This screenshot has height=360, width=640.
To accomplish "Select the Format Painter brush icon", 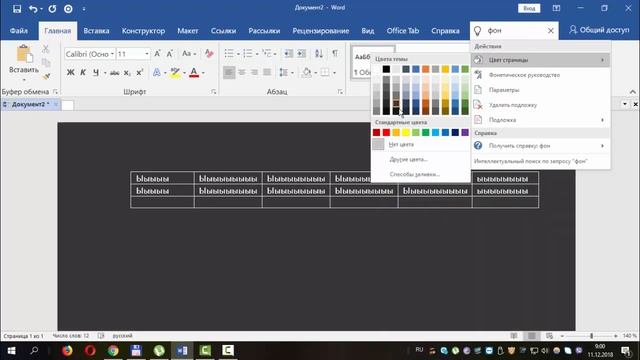I will point(46,76).
